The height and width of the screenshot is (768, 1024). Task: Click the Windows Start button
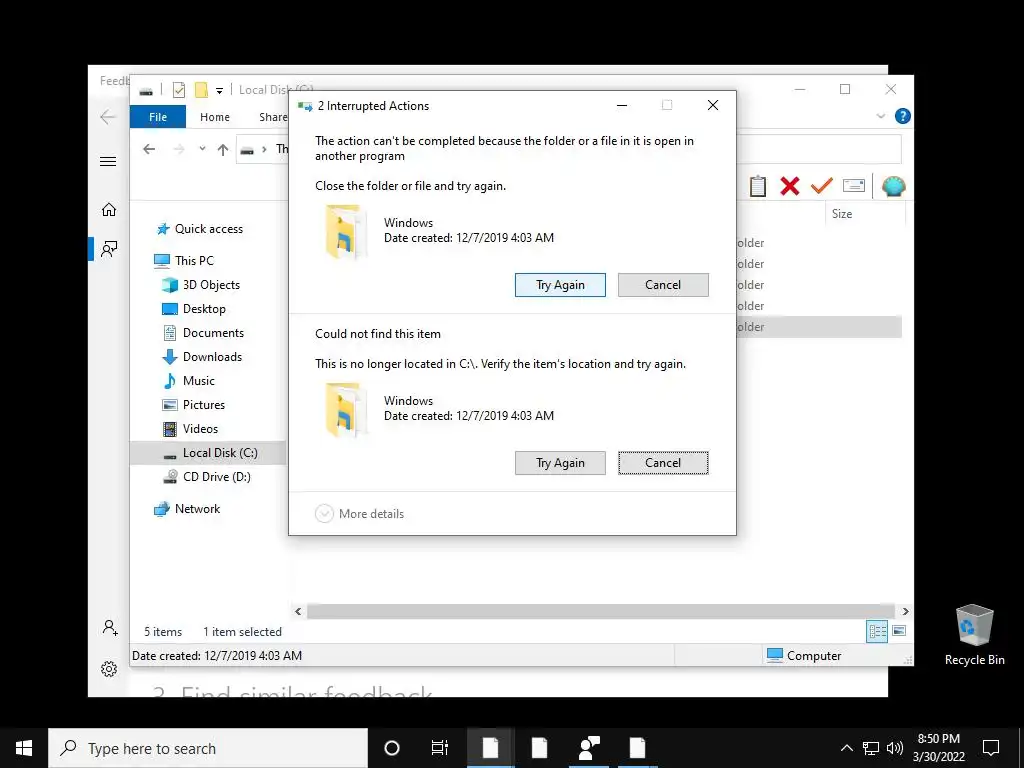[24, 748]
